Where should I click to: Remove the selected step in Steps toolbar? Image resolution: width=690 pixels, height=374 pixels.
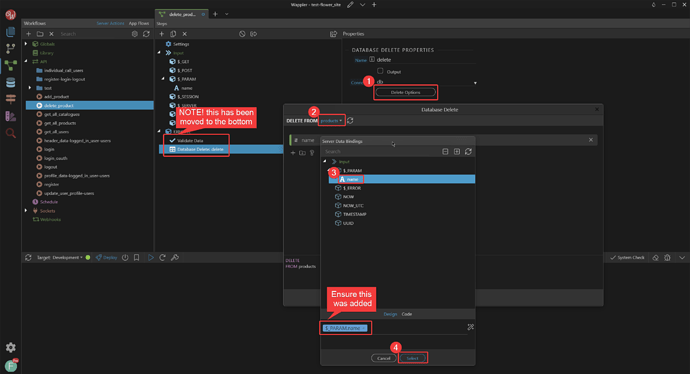tap(185, 34)
